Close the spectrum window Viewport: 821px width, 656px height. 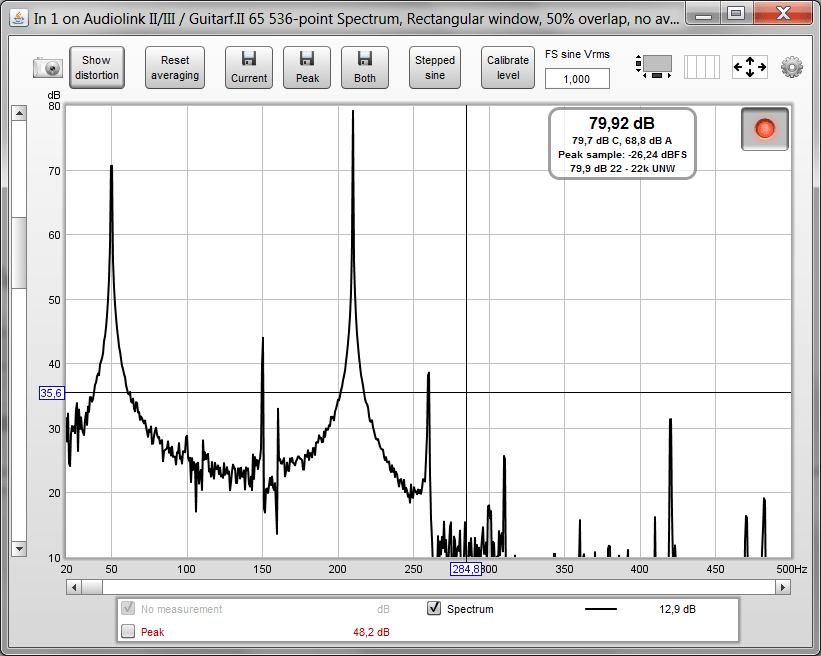point(783,14)
